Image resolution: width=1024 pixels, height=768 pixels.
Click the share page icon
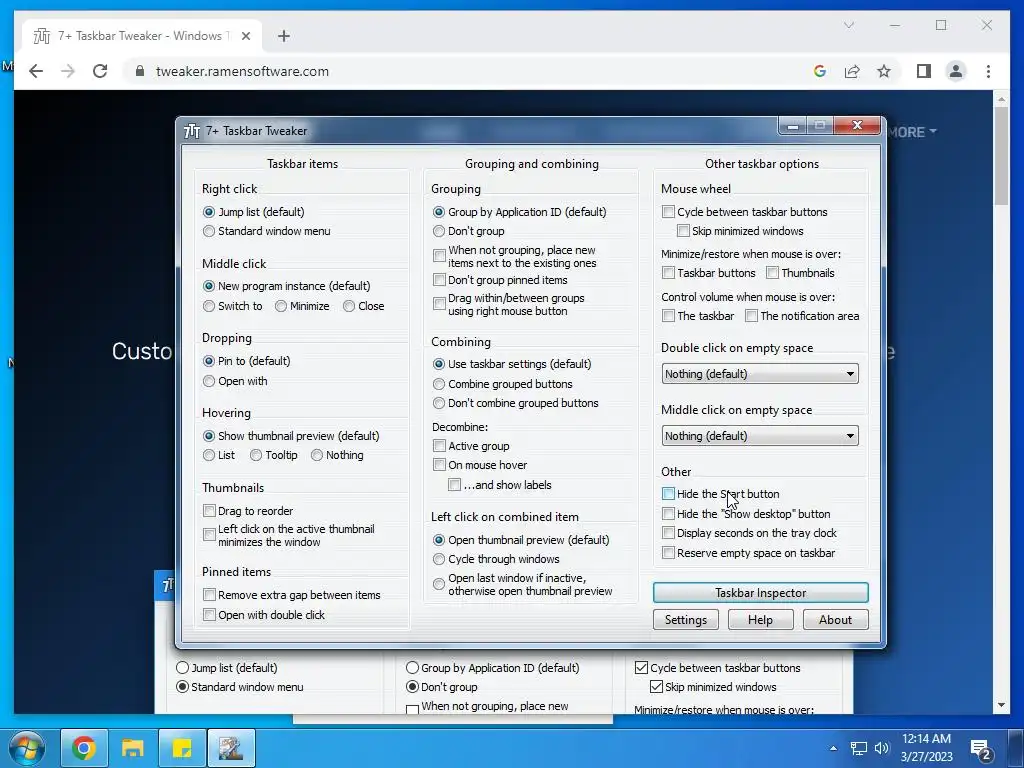tap(852, 71)
